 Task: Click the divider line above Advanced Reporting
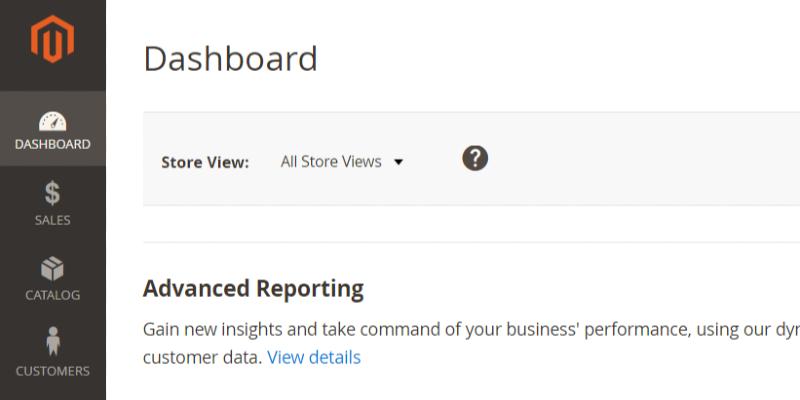click(x=470, y=242)
